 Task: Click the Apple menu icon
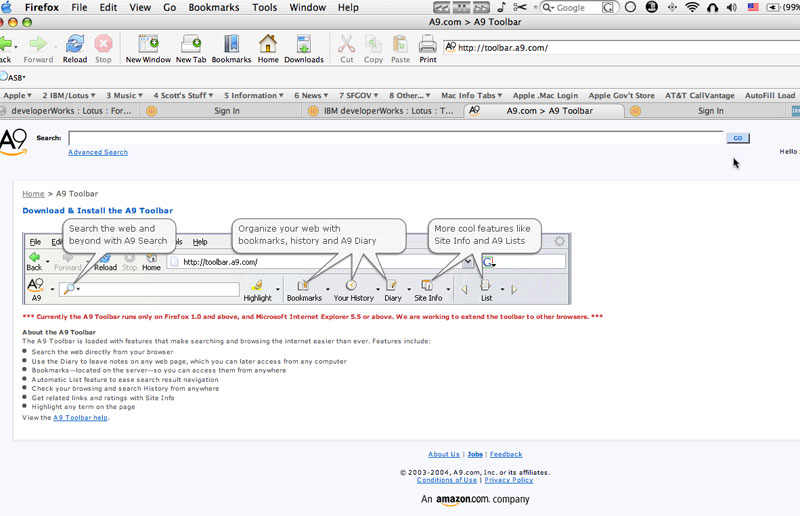(x=6, y=7)
